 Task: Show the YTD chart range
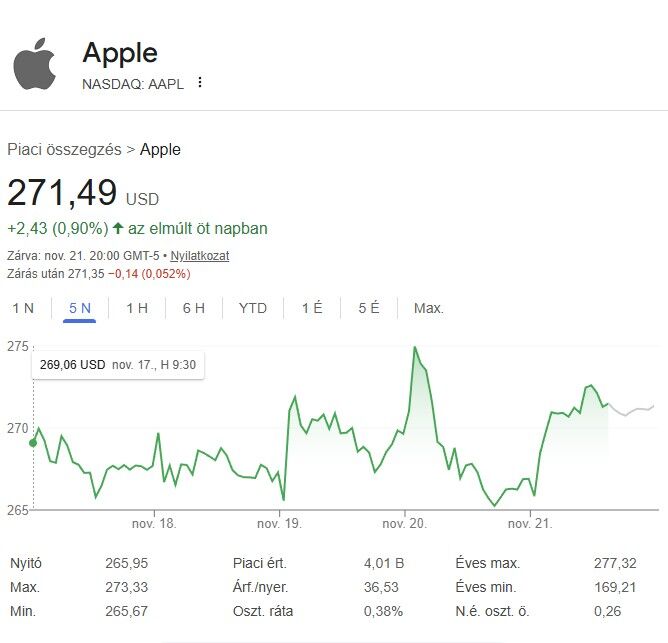click(x=253, y=308)
